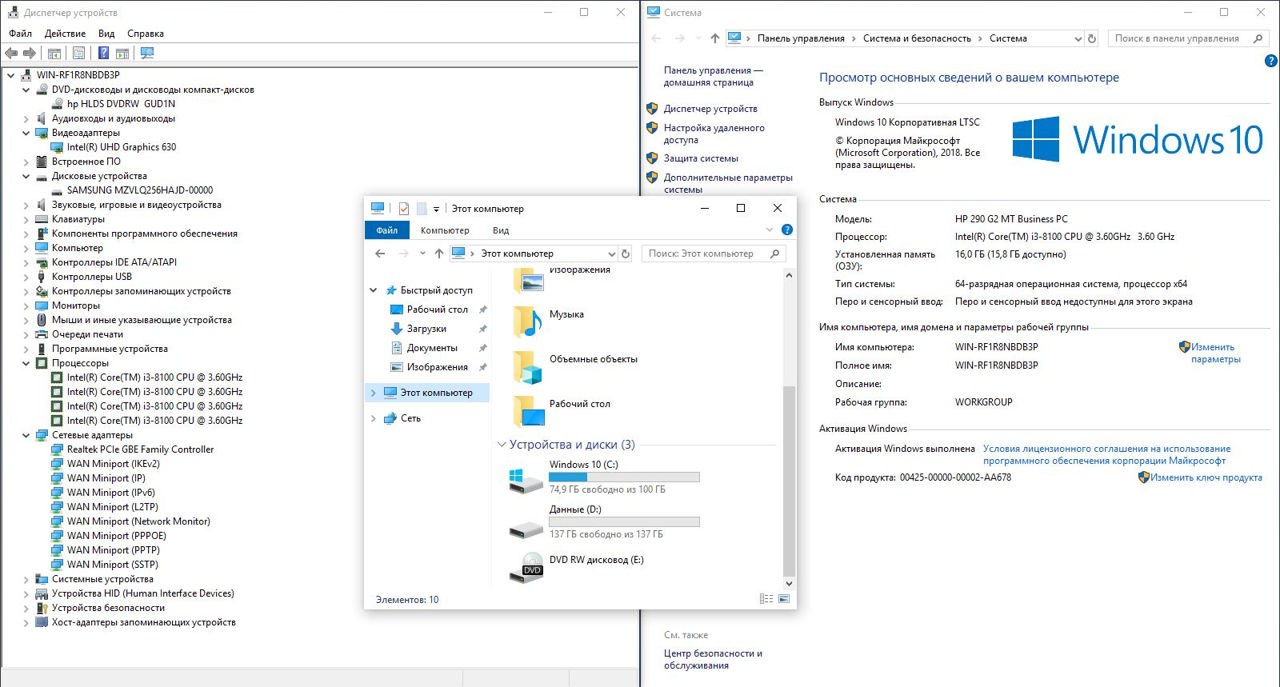The image size is (1280, 687).
Task: Select Realtek PCIe GBE Family Controller
Action: point(140,449)
